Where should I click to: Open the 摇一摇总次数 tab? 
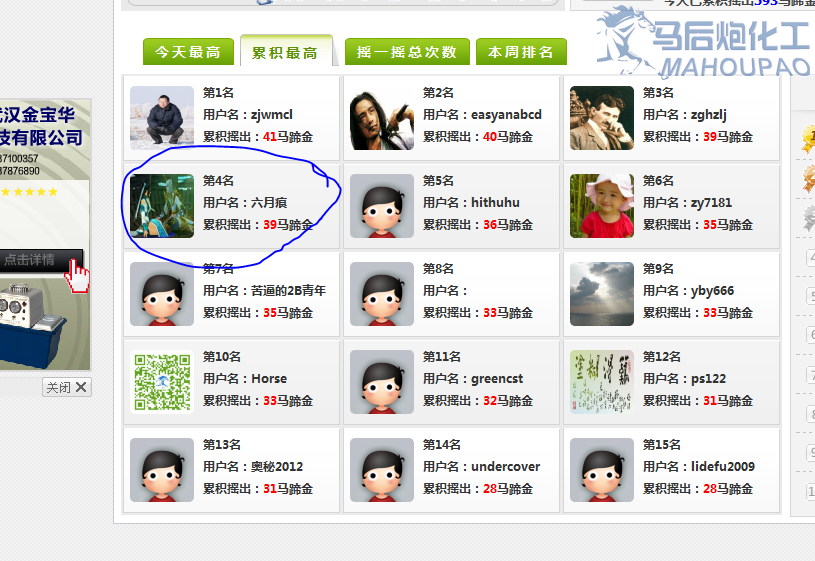(407, 51)
